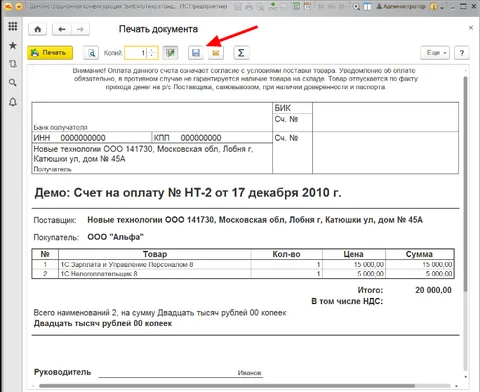
Task: Increase the copies count with up stepper
Action: tap(152, 50)
